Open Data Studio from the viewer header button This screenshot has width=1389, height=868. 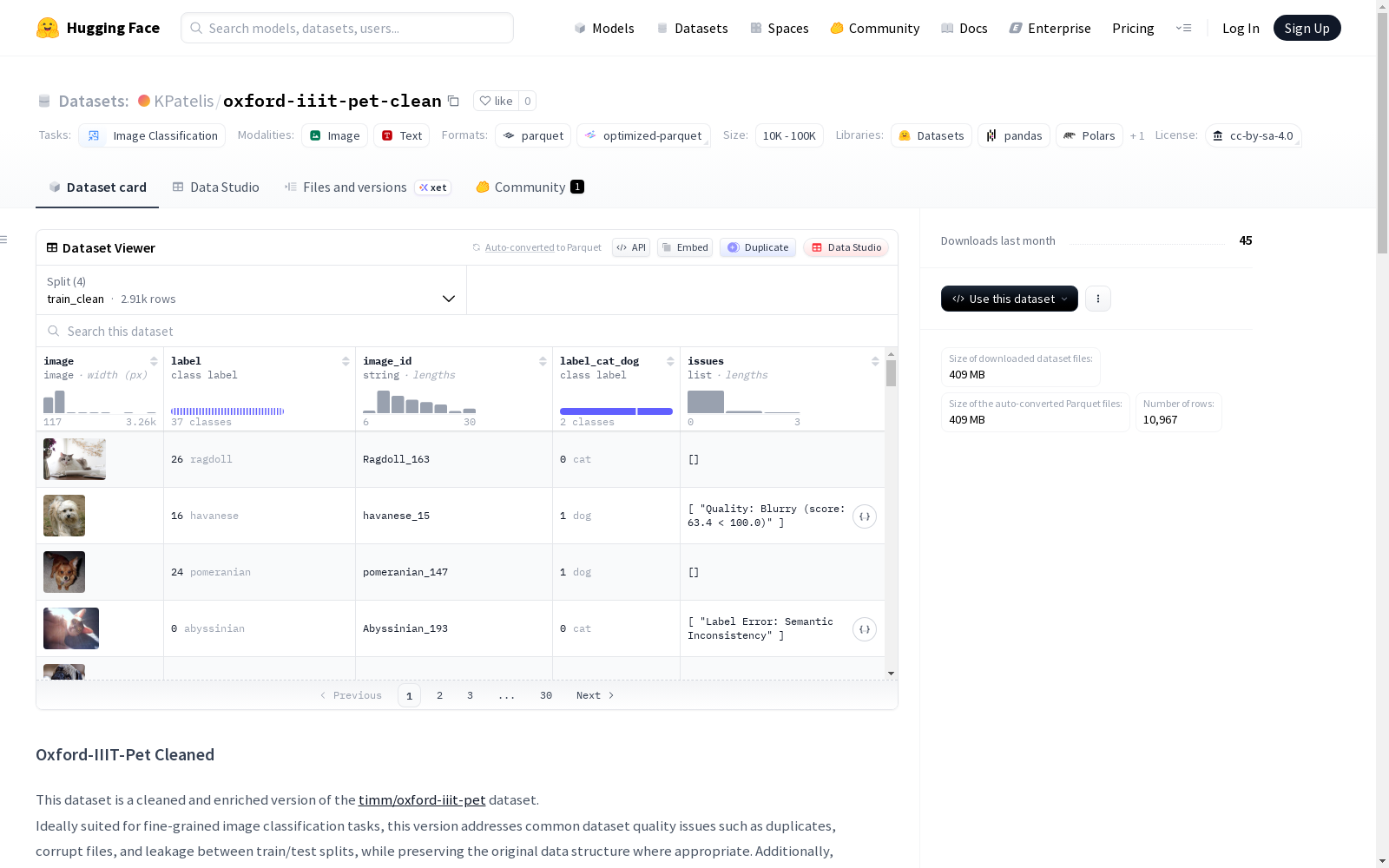tap(846, 247)
